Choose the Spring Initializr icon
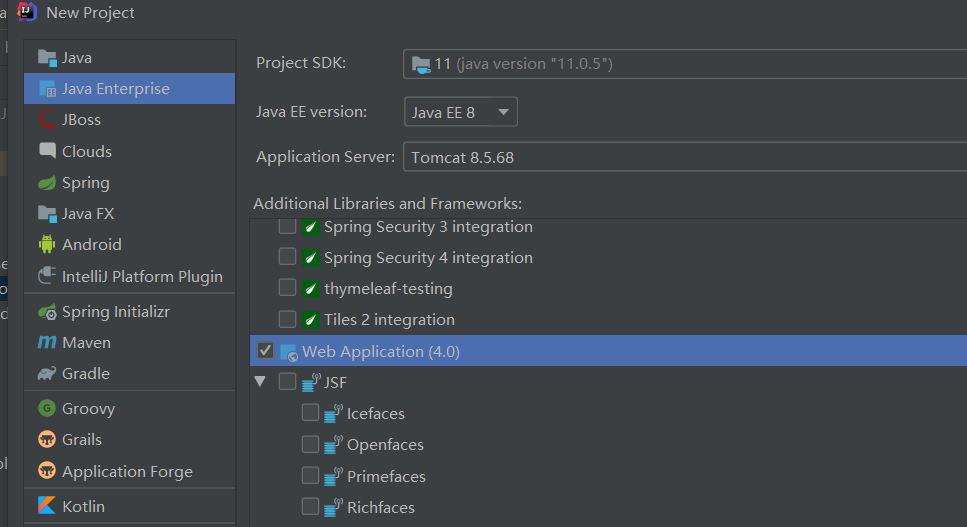The width and height of the screenshot is (967, 527). (47, 313)
